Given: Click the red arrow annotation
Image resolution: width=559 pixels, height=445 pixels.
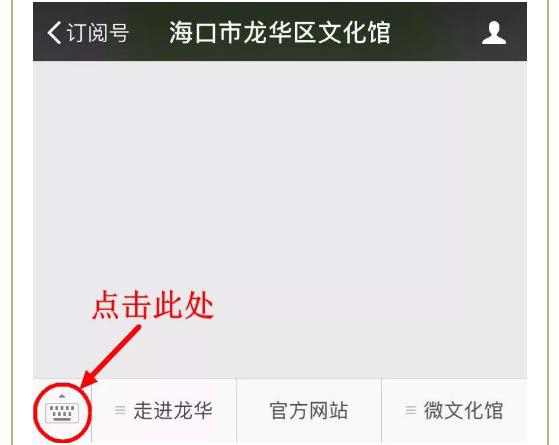Looking at the screenshot, I should click(x=111, y=356).
